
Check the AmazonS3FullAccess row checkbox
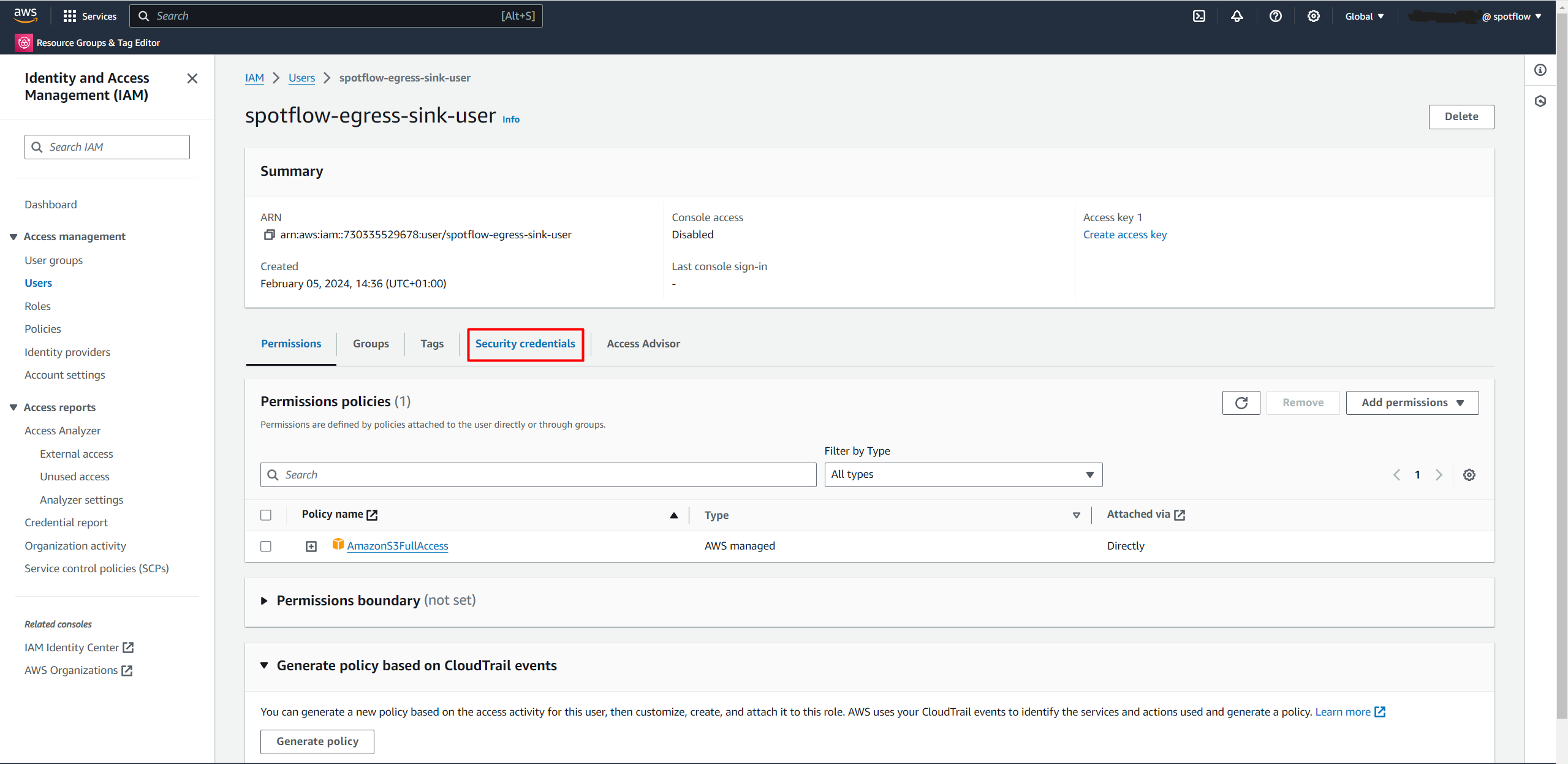266,547
